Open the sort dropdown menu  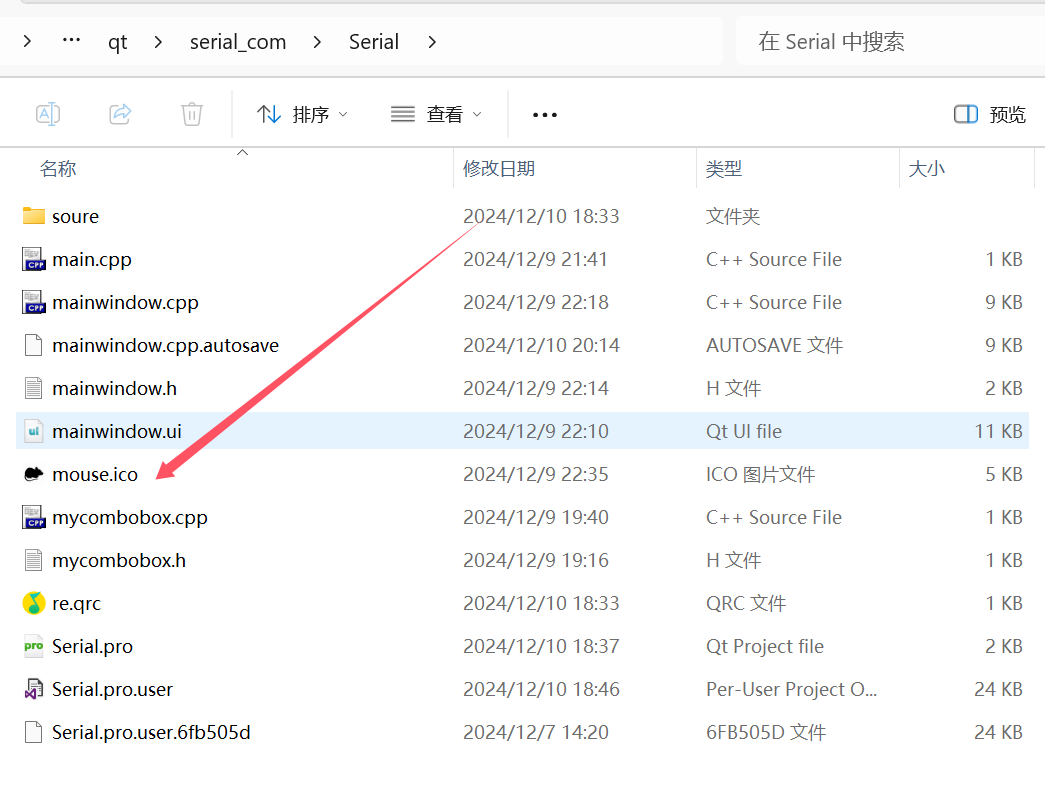302,114
